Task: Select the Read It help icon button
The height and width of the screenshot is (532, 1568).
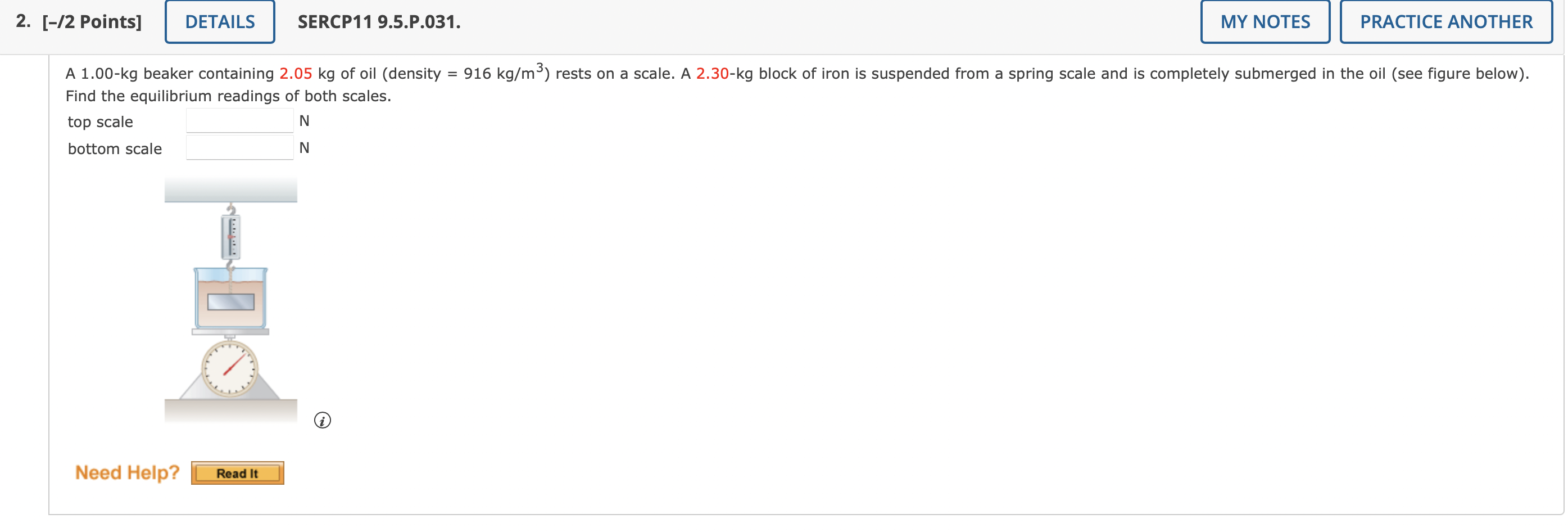Action: (x=237, y=473)
